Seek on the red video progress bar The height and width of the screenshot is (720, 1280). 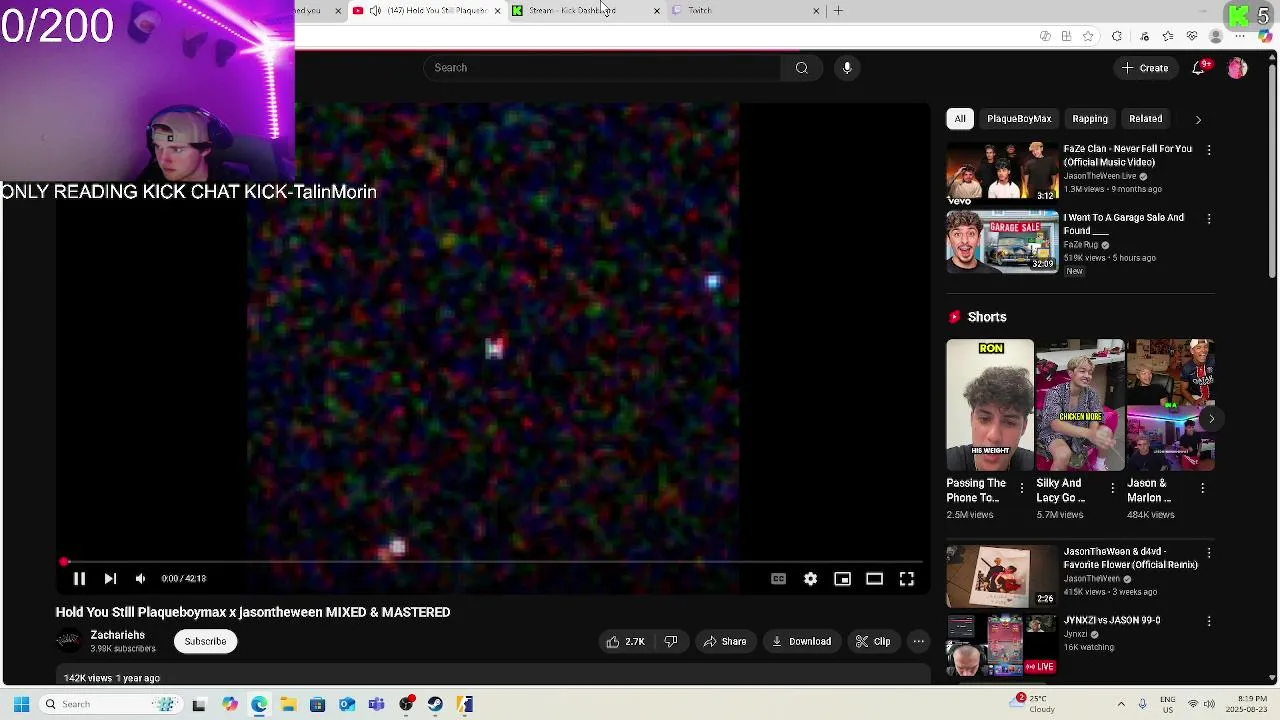[490, 562]
